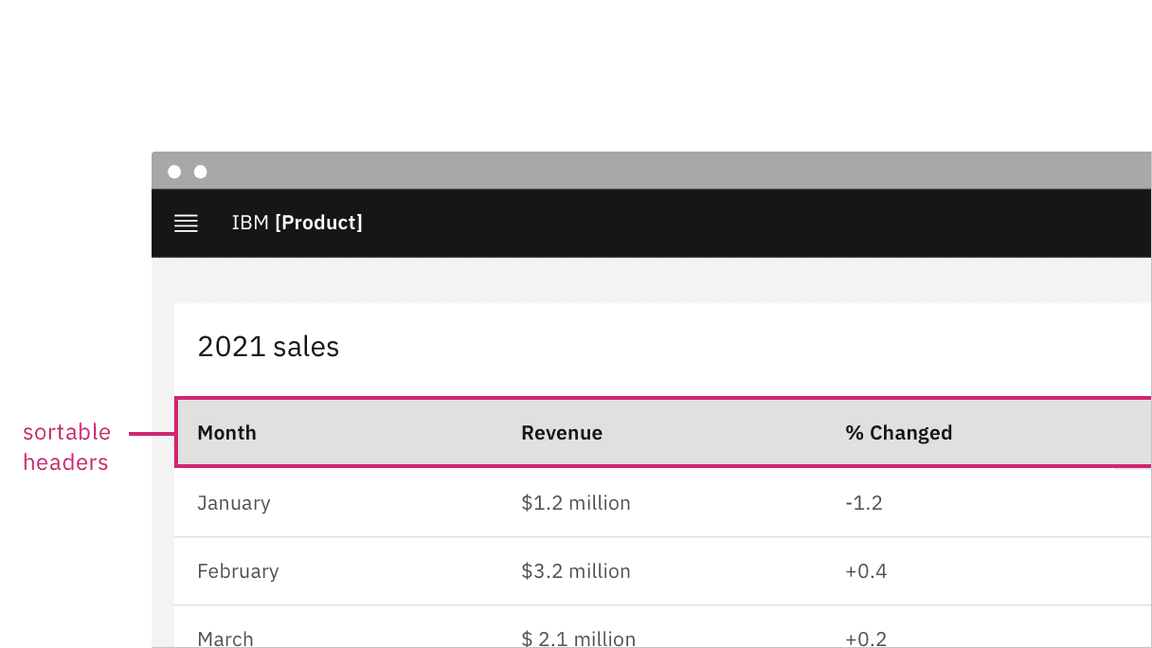Click the first window control dot

tap(174, 172)
